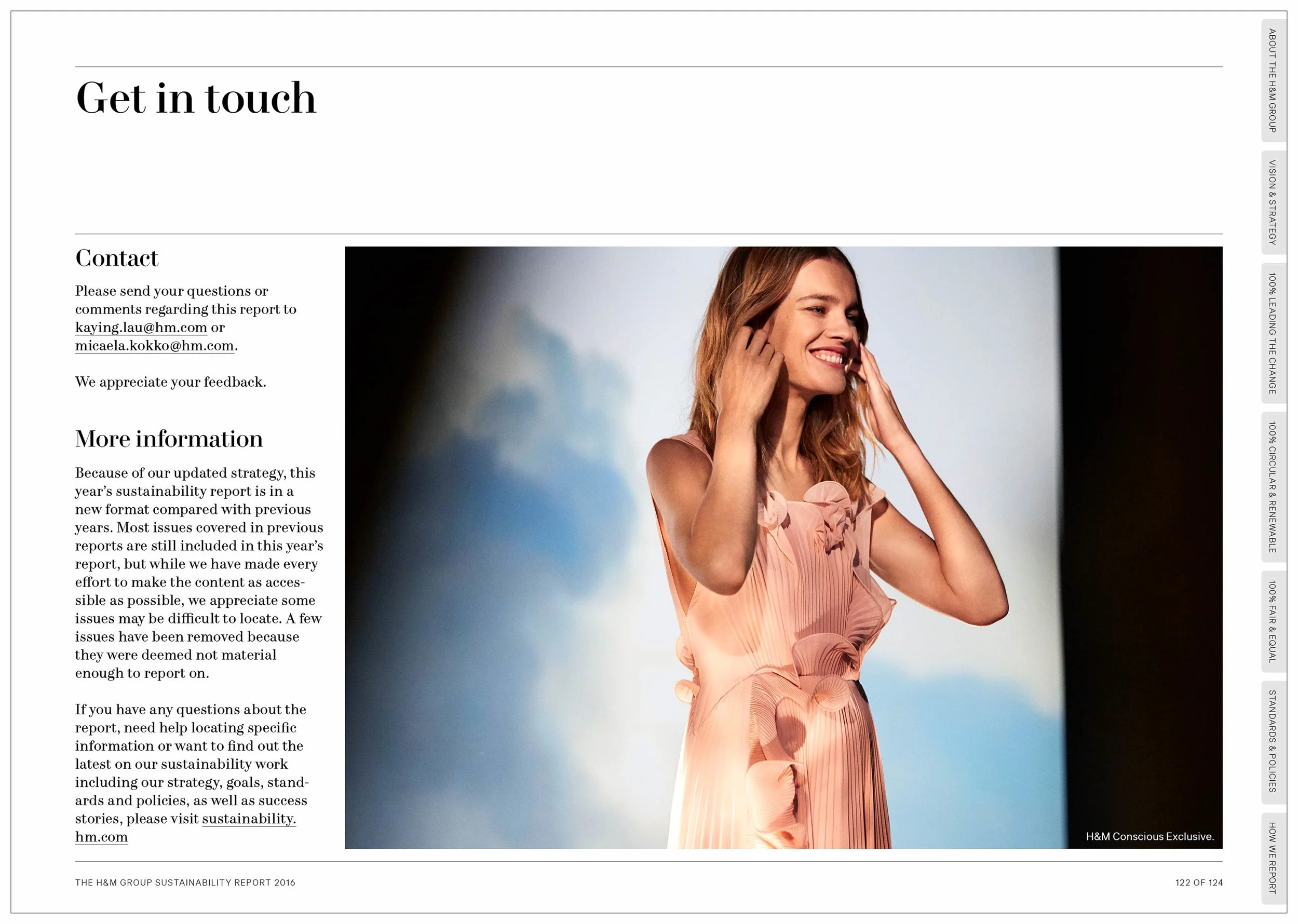Click the kaying.lau@hm.com email link
Image resolution: width=1298 pixels, height=924 pixels.
pos(141,328)
